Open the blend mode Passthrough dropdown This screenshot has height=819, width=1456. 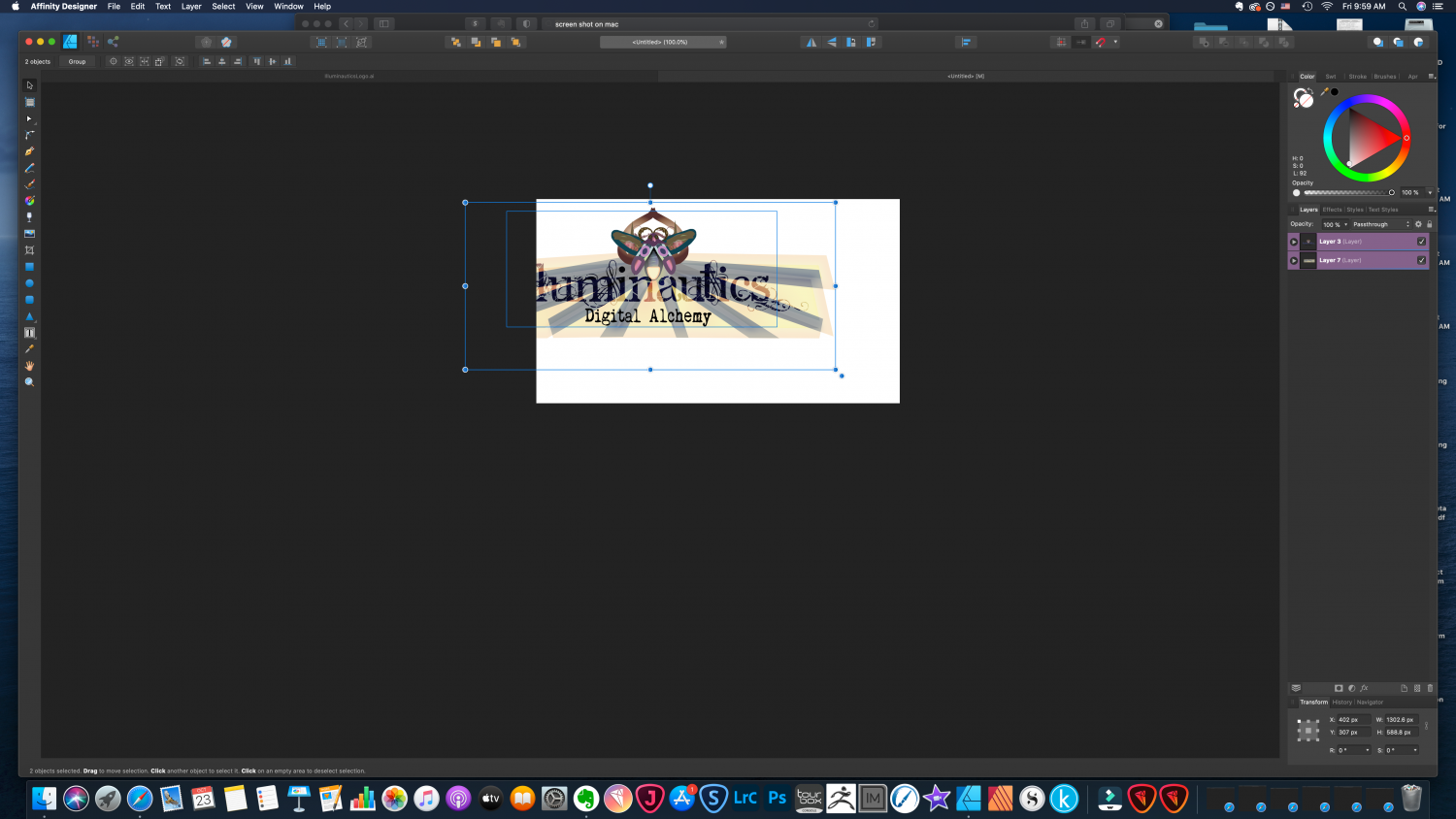[x=1378, y=224]
